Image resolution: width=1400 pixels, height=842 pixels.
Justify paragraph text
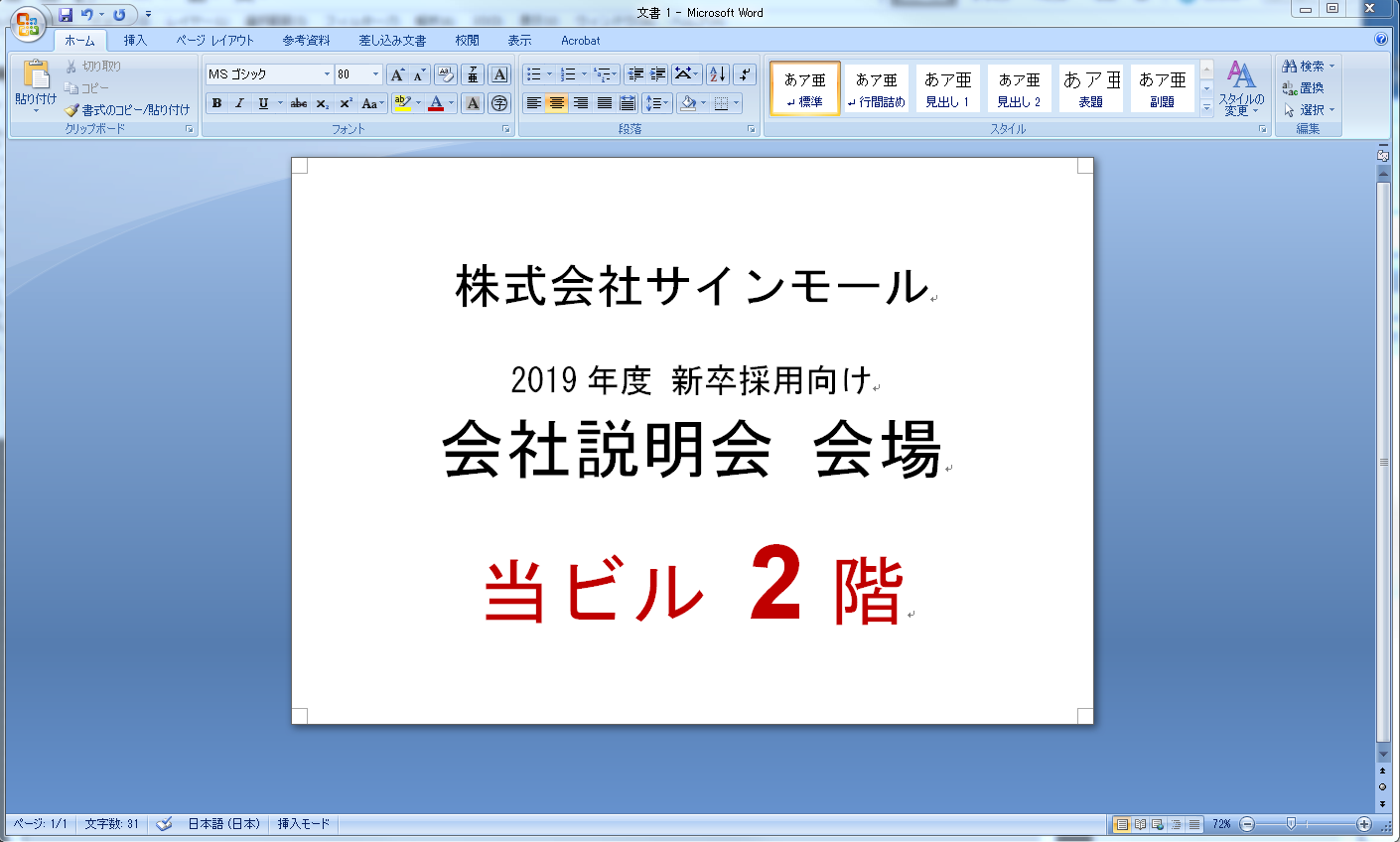coord(605,103)
